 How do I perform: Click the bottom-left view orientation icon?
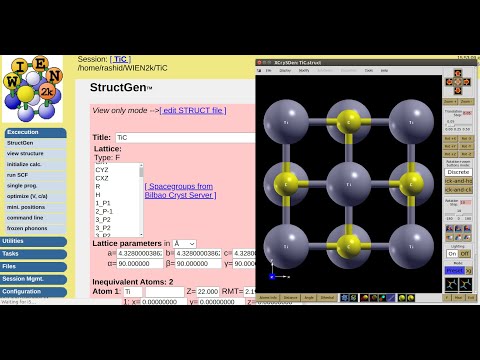coord(449,237)
